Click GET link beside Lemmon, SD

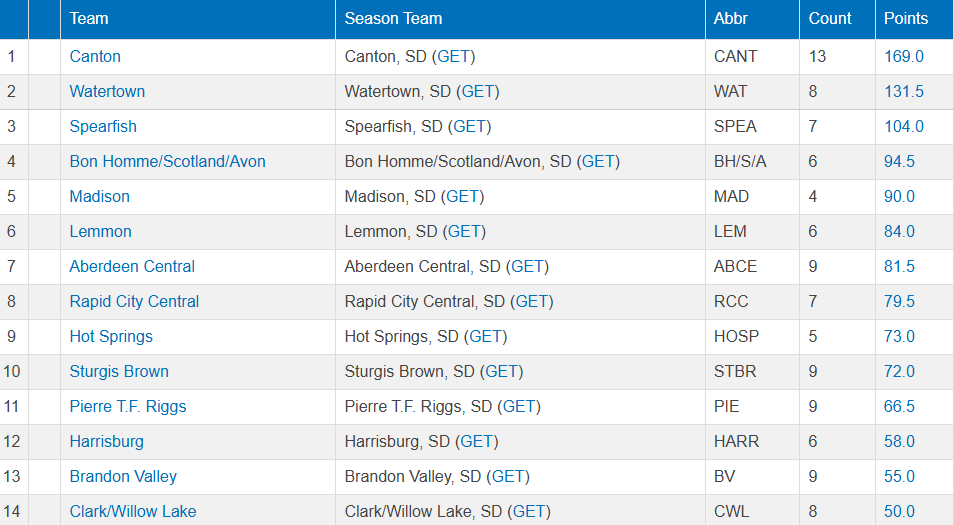pyautogui.click(x=465, y=232)
